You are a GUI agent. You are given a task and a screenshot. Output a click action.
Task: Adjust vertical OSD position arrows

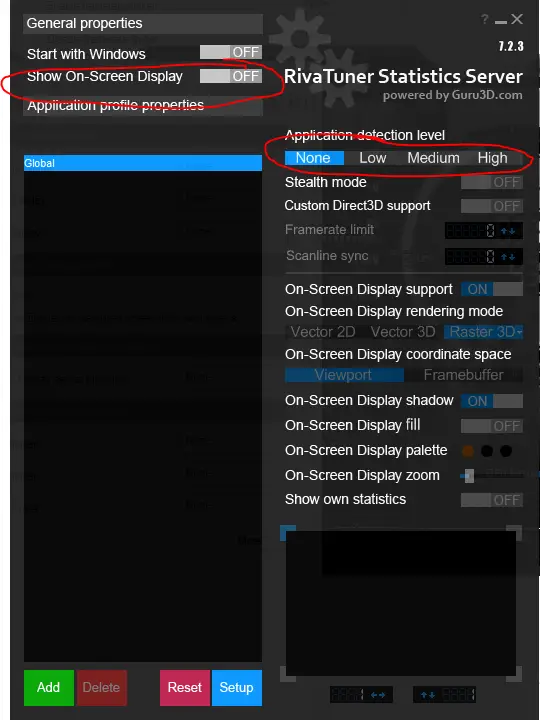[x=428, y=695]
